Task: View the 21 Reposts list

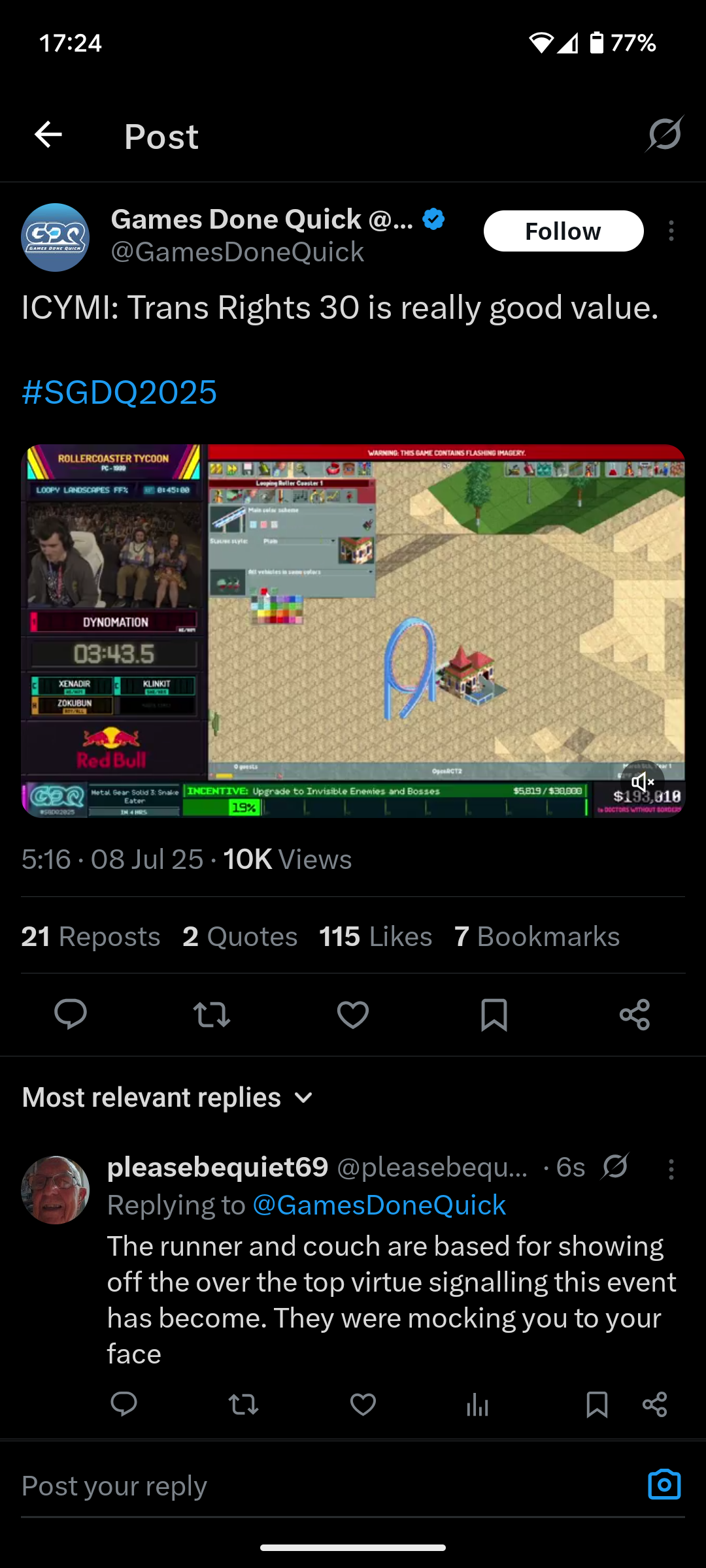Action: pyautogui.click(x=91, y=936)
